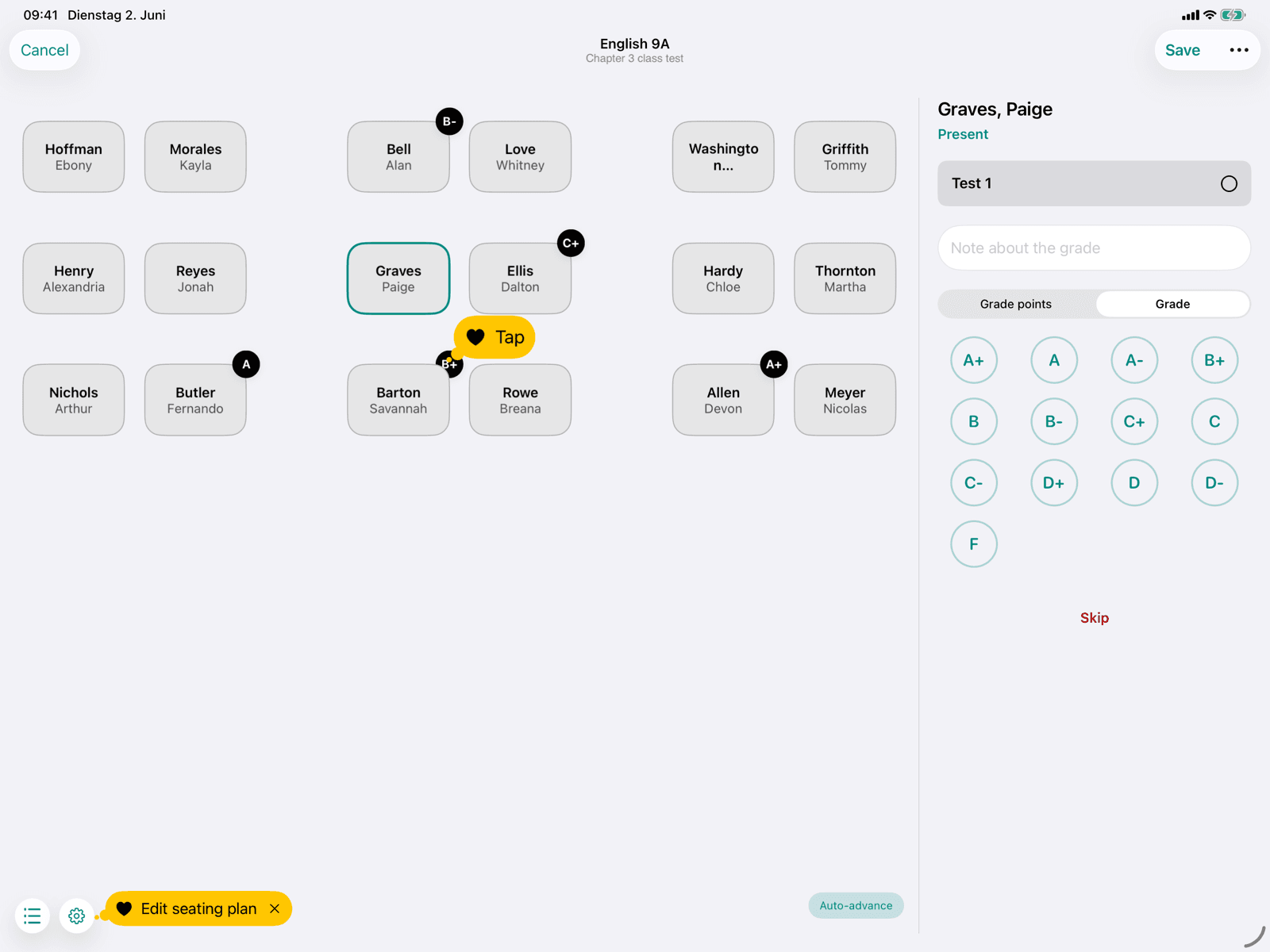Screen dimensions: 1270x952
Task: Toggle the Test 1 circle indicator
Action: point(1229,183)
